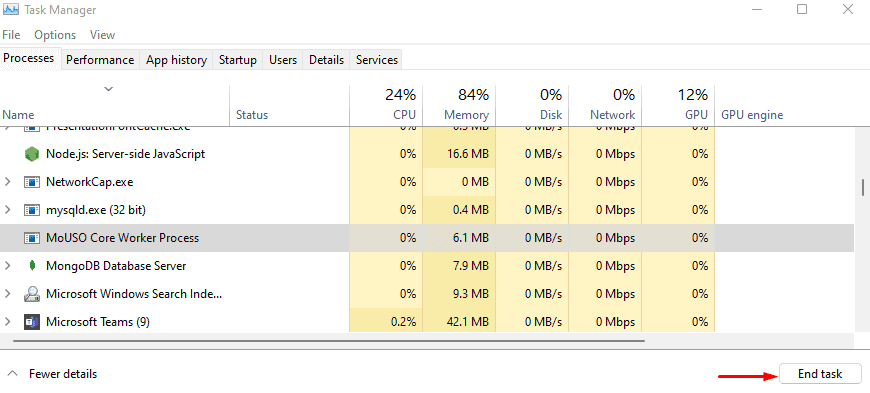Expand the Microsoft Teams (9) group
Viewport: 870px width, 393px height.
8,321
